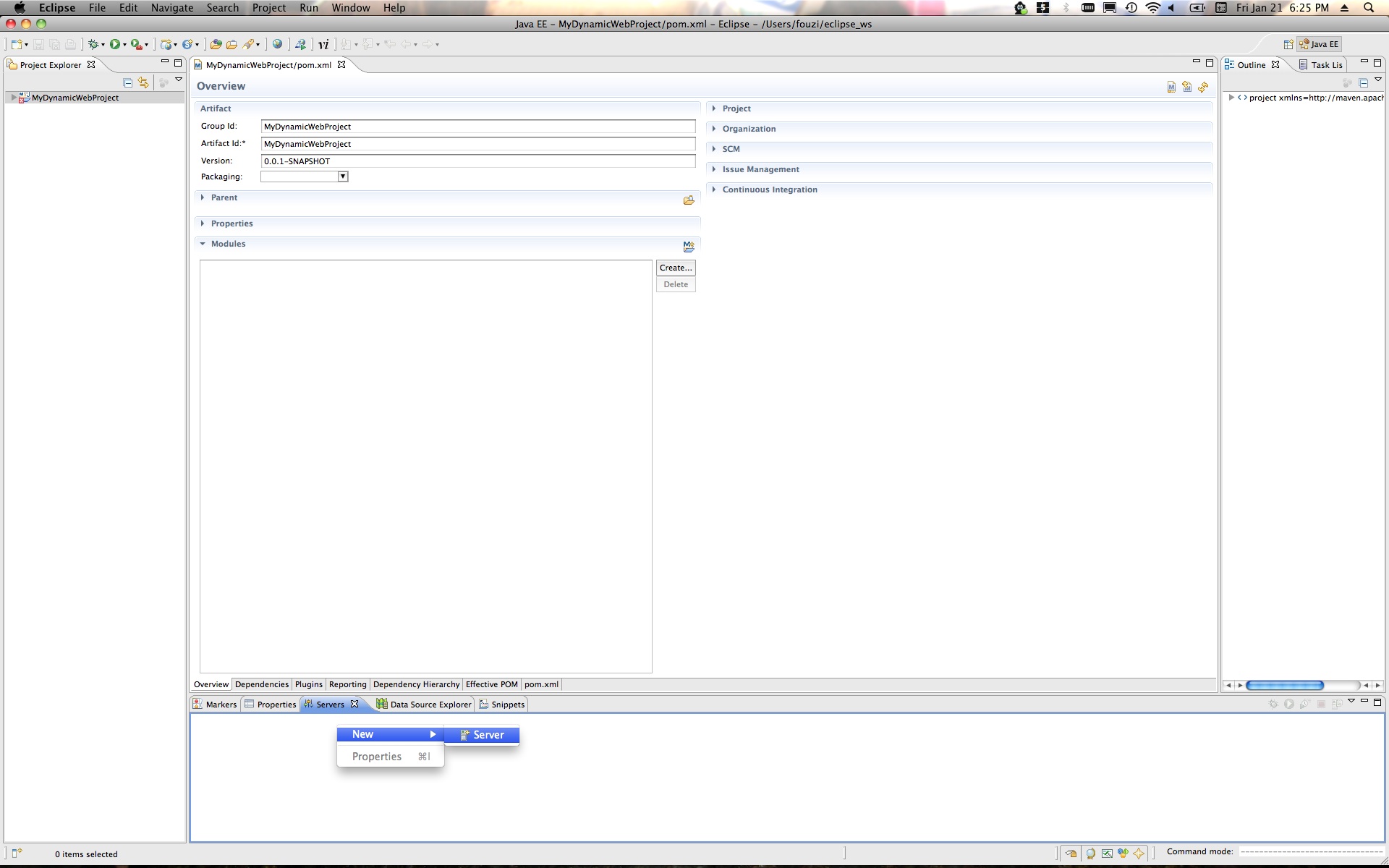The width and height of the screenshot is (1389, 868).
Task: Expand the Continuous Integration section
Action: pyautogui.click(x=714, y=190)
